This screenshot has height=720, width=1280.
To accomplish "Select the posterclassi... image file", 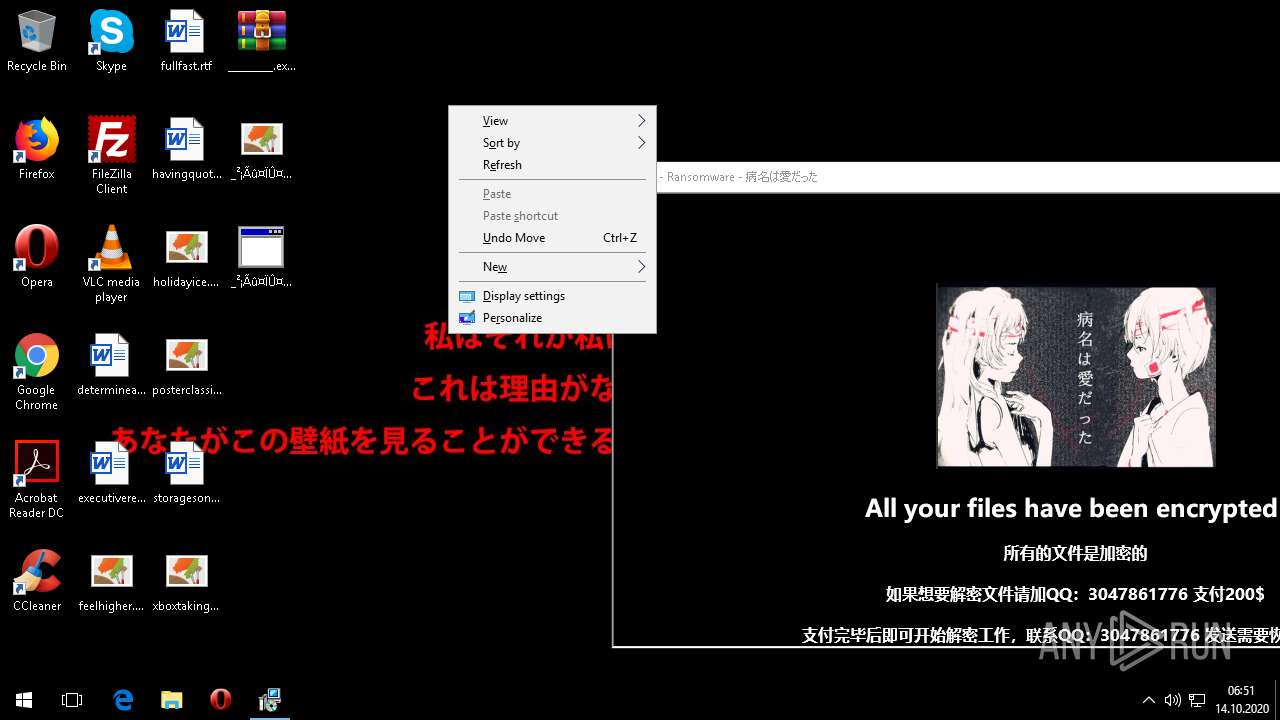I will (x=186, y=365).
